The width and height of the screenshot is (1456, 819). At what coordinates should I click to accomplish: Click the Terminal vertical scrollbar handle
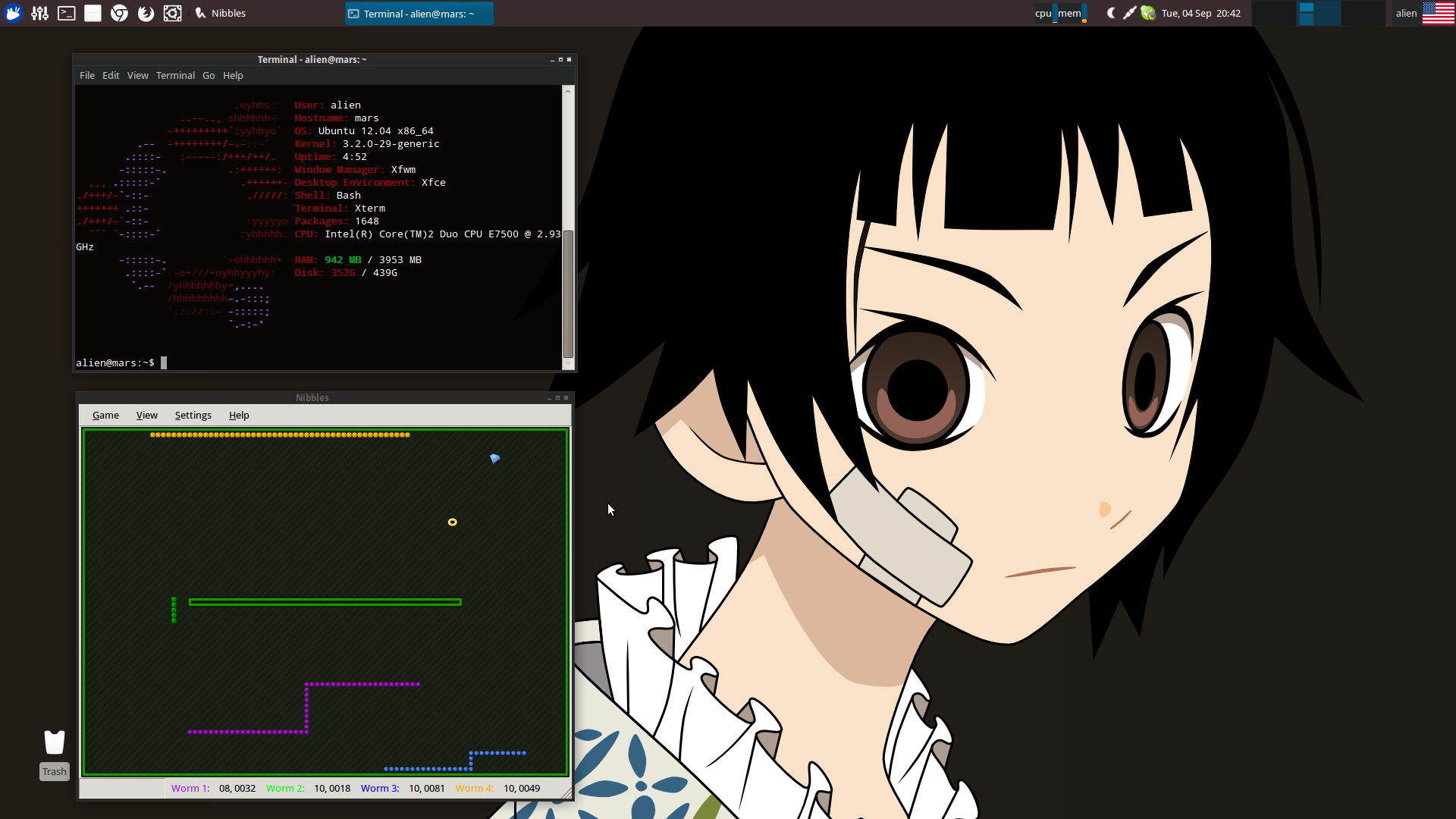click(568, 293)
